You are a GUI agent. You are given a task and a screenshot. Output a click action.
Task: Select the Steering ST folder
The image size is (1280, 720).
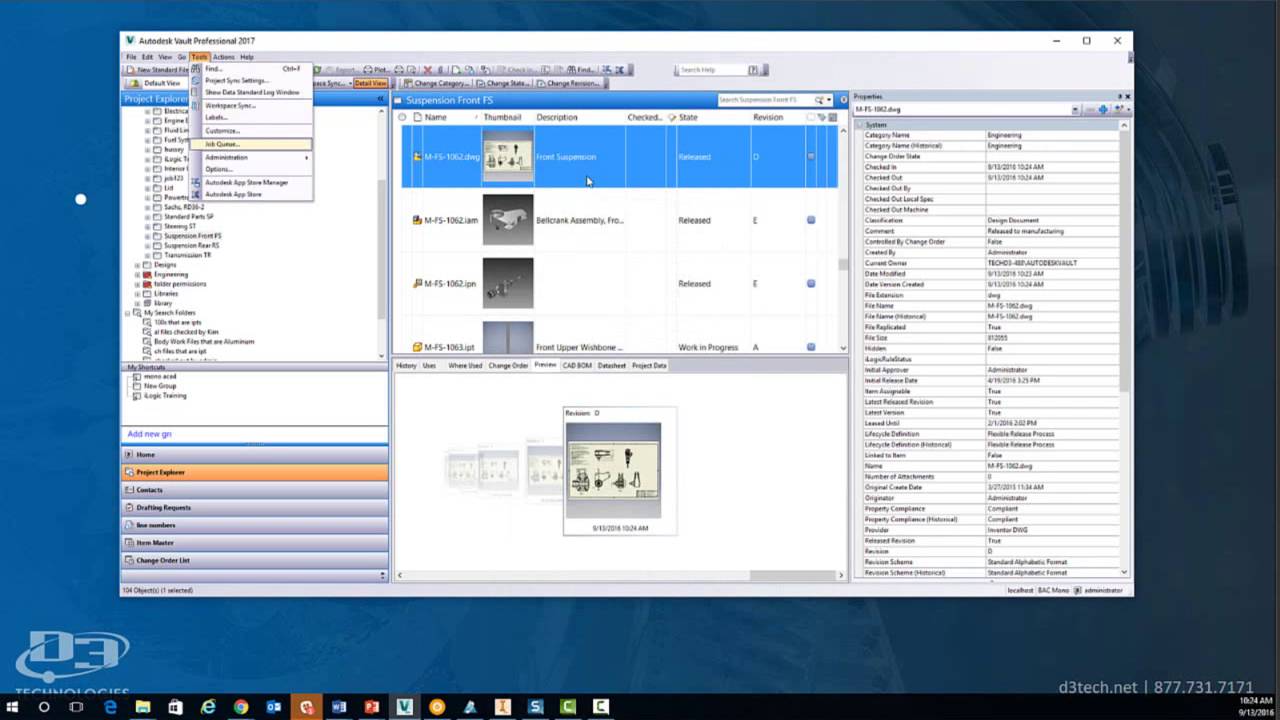[x=180, y=226]
